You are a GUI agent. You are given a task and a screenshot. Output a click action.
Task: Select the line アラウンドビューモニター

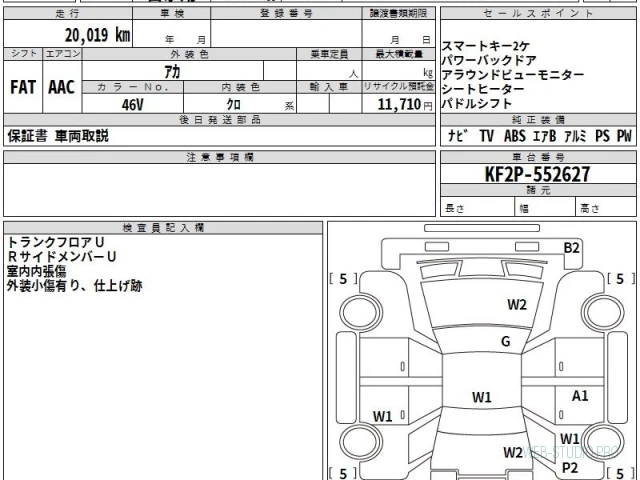(x=513, y=75)
